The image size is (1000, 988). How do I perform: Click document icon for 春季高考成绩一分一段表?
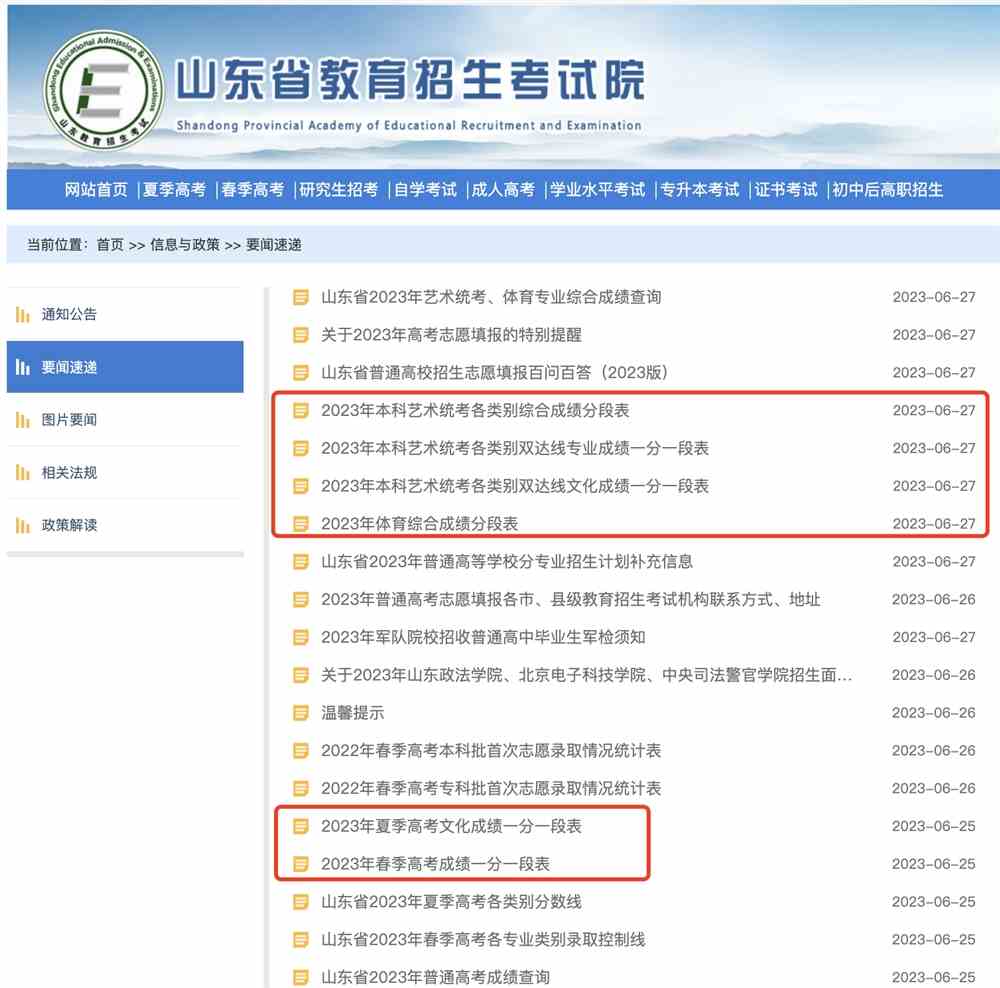click(x=300, y=864)
